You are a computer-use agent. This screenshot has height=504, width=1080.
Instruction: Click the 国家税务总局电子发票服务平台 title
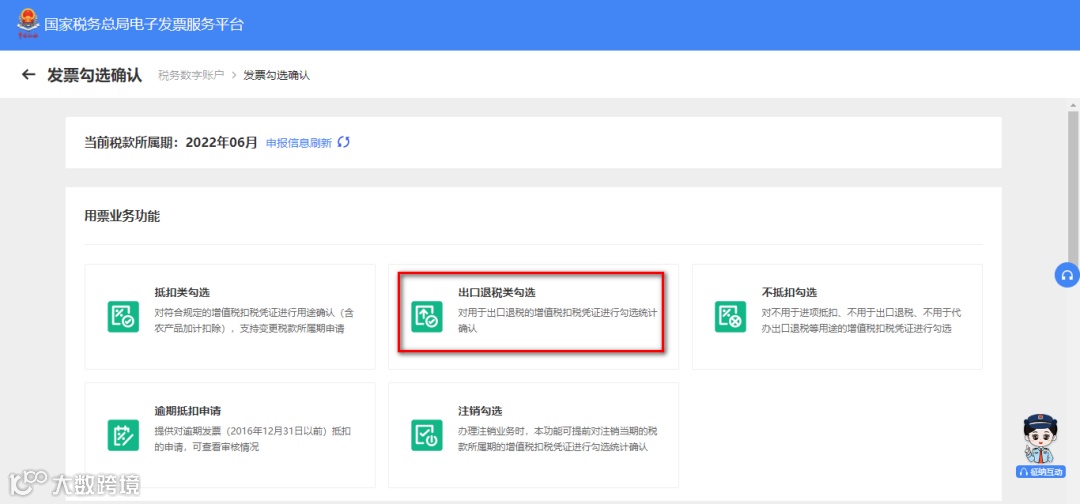(144, 25)
